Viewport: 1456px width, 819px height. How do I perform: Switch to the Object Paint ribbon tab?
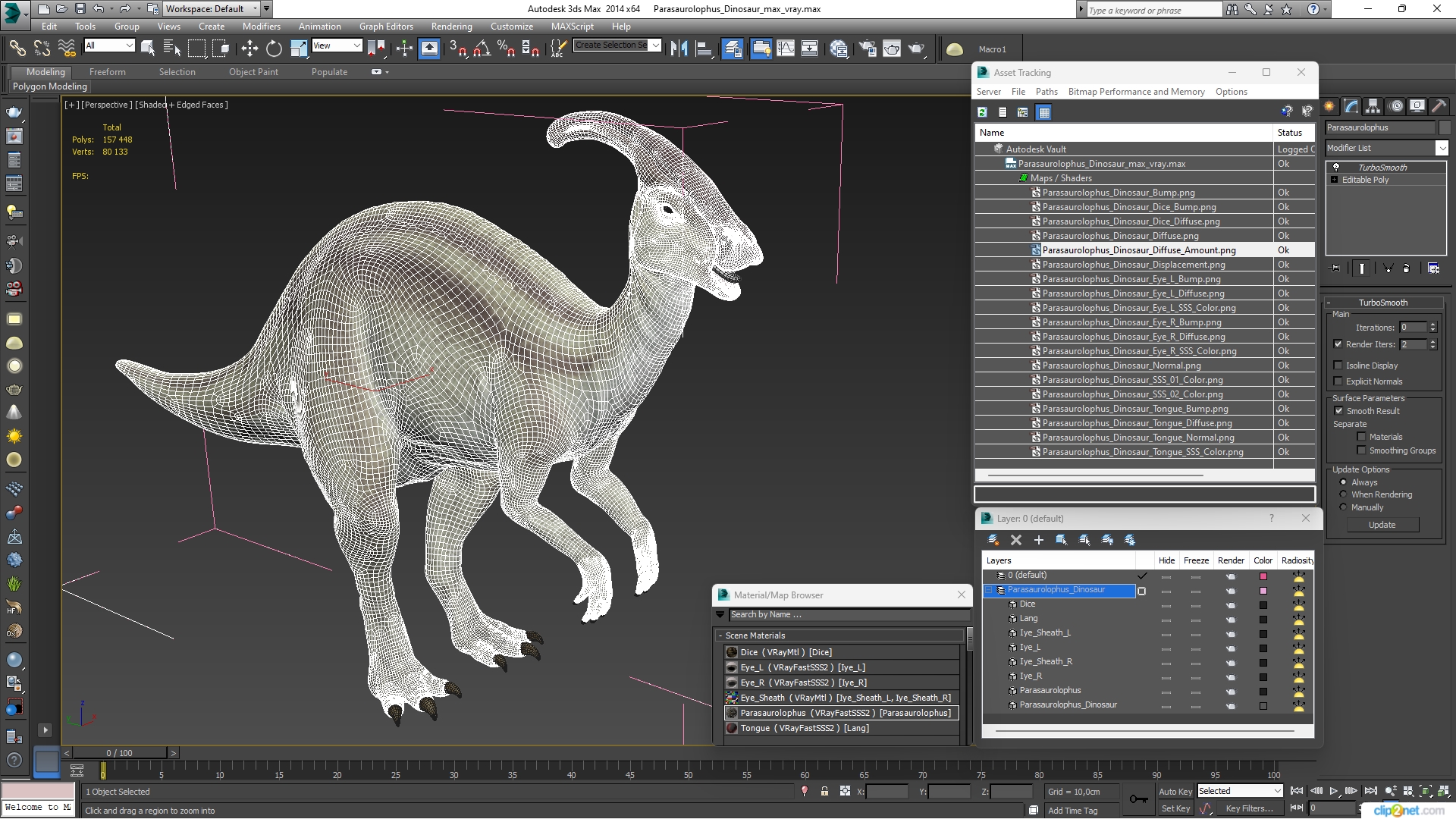point(253,72)
